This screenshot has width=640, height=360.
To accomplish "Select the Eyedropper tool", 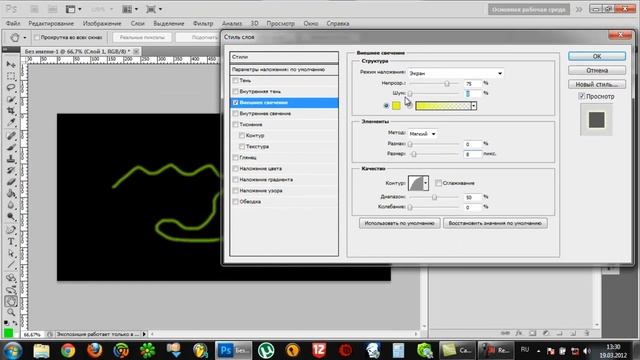I will point(11,122).
